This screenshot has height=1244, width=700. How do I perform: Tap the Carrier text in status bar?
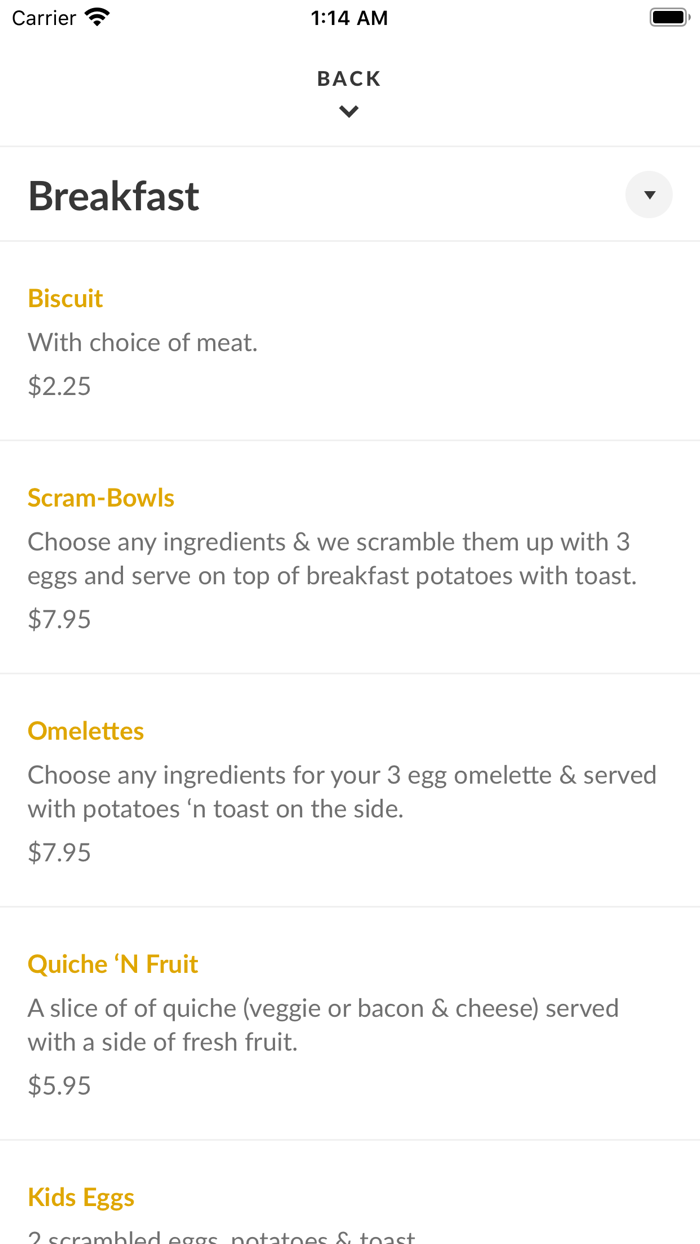pos(44,18)
